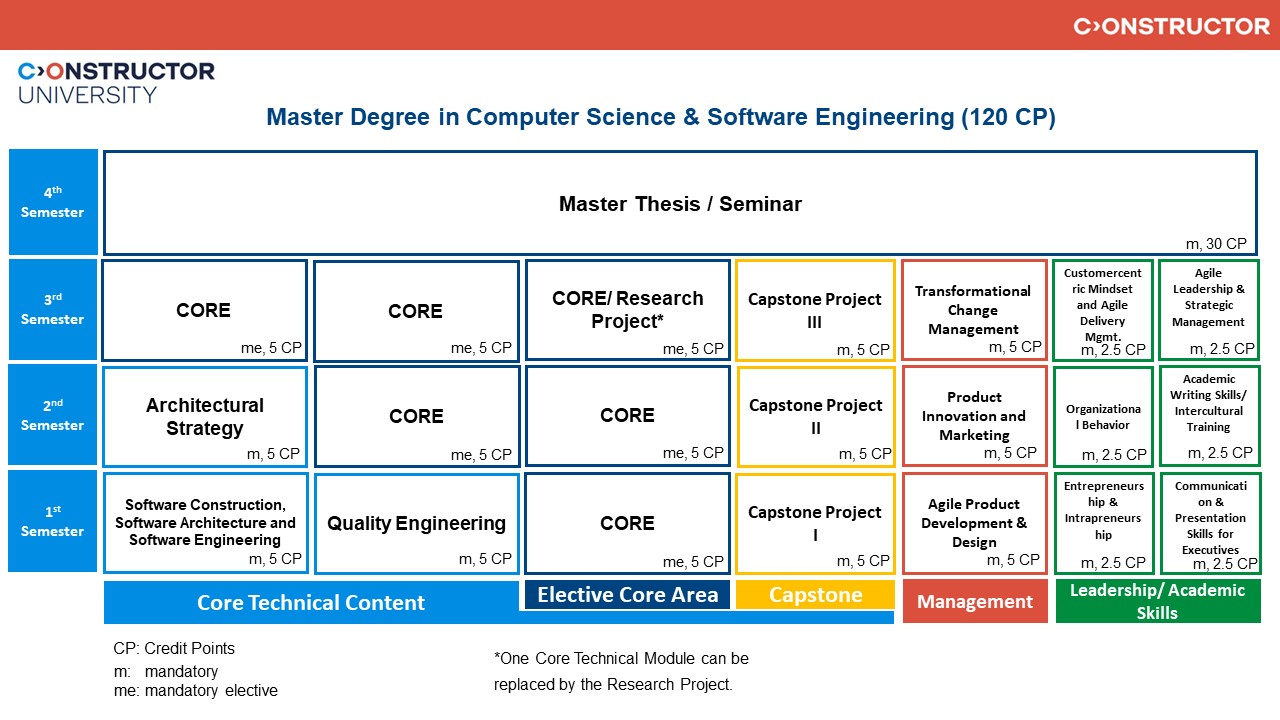Select the 'm: mandatory' legend text

166,672
